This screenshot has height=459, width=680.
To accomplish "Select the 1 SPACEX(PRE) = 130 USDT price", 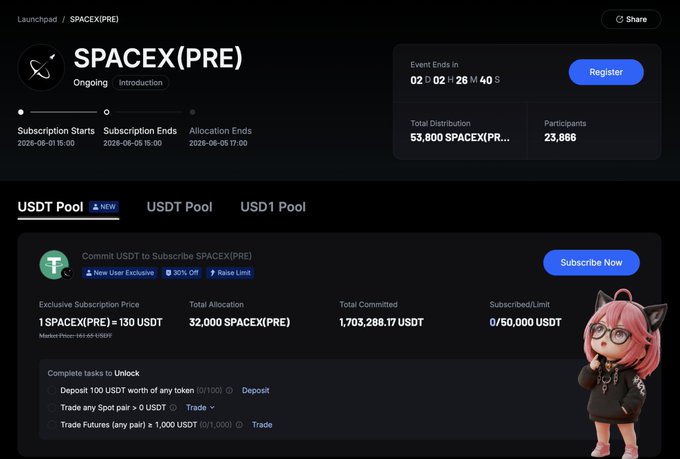I will [x=101, y=322].
